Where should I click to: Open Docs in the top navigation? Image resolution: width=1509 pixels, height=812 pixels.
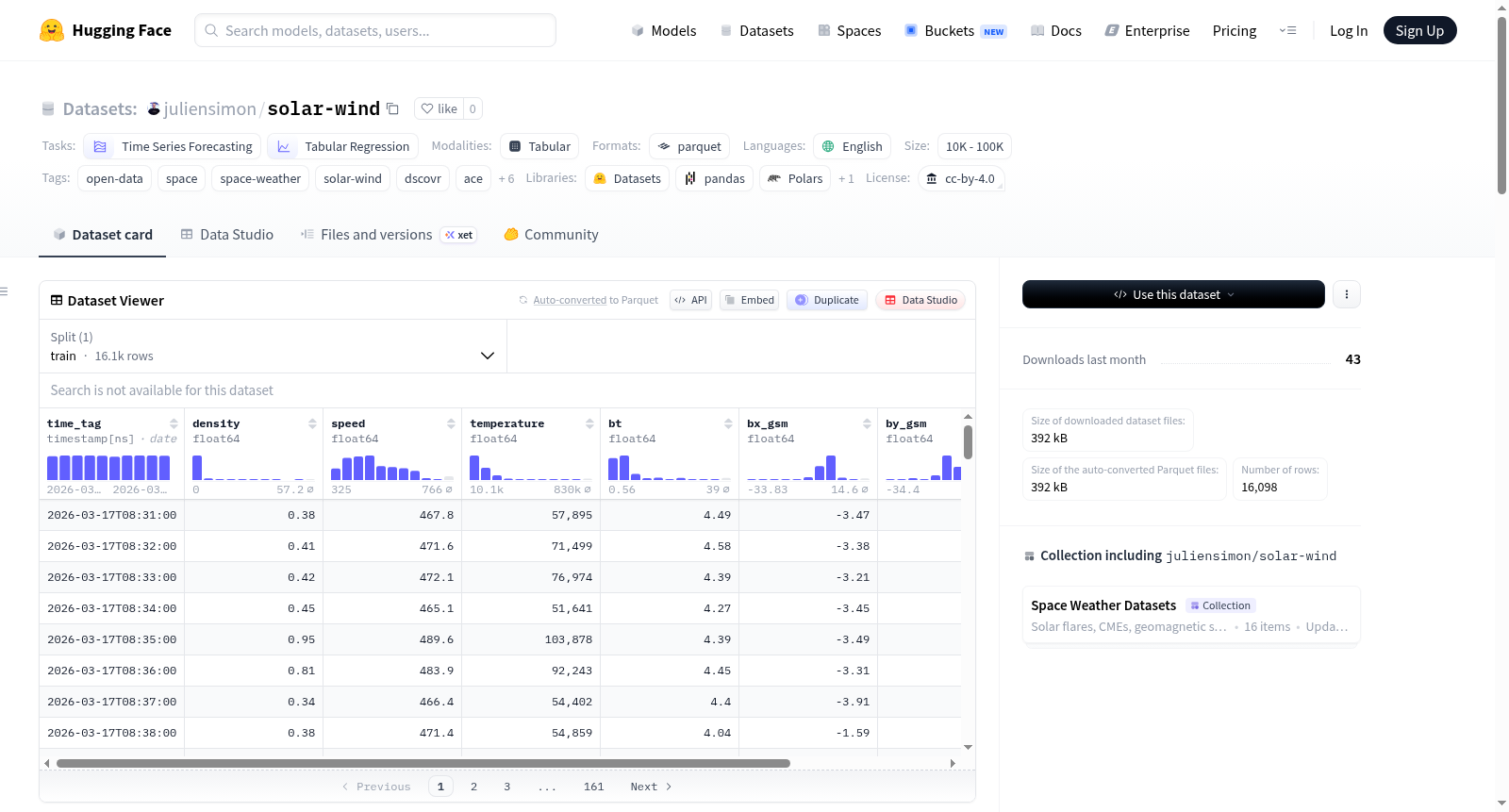1056,30
